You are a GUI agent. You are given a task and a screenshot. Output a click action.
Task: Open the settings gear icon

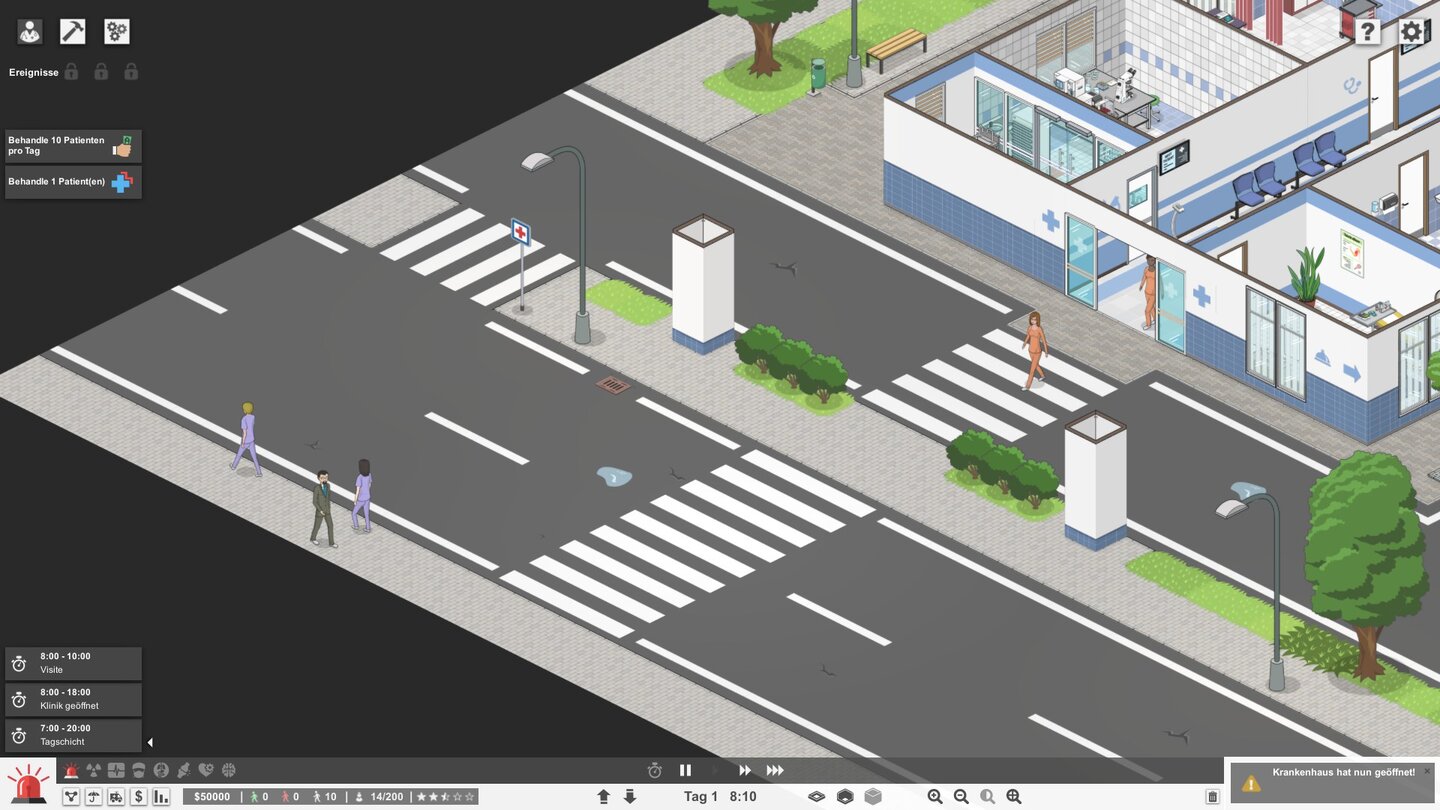[x=1411, y=32]
